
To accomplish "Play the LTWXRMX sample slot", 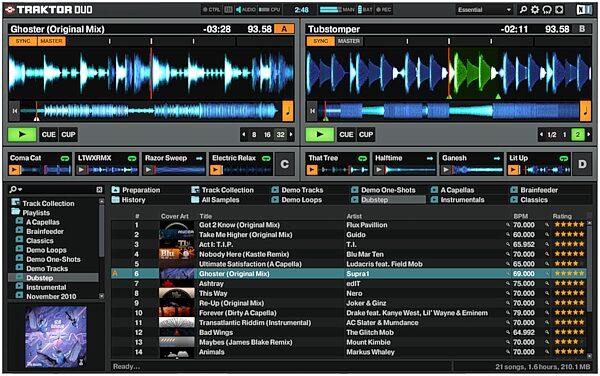I will [81, 169].
